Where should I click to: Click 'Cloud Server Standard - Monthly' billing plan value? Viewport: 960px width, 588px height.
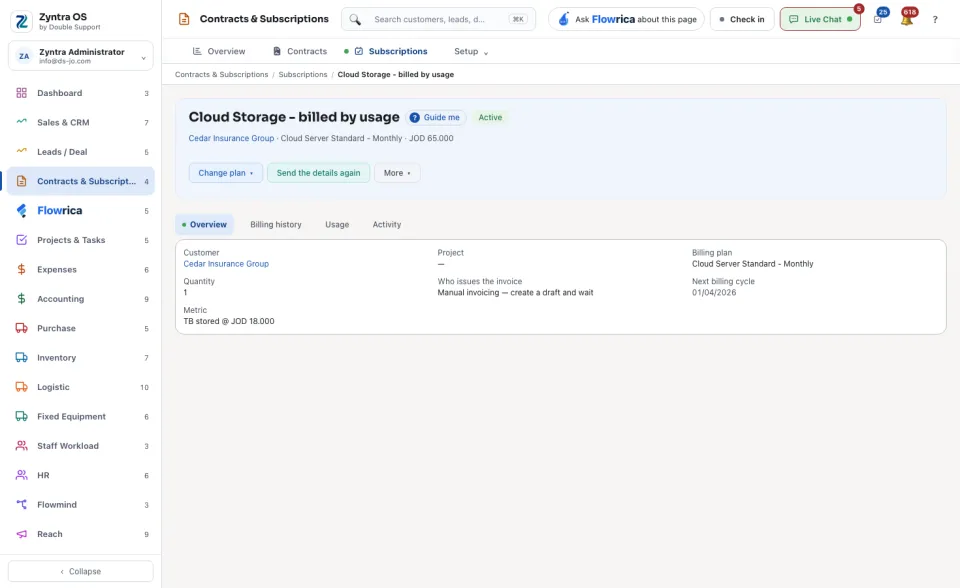pos(752,264)
